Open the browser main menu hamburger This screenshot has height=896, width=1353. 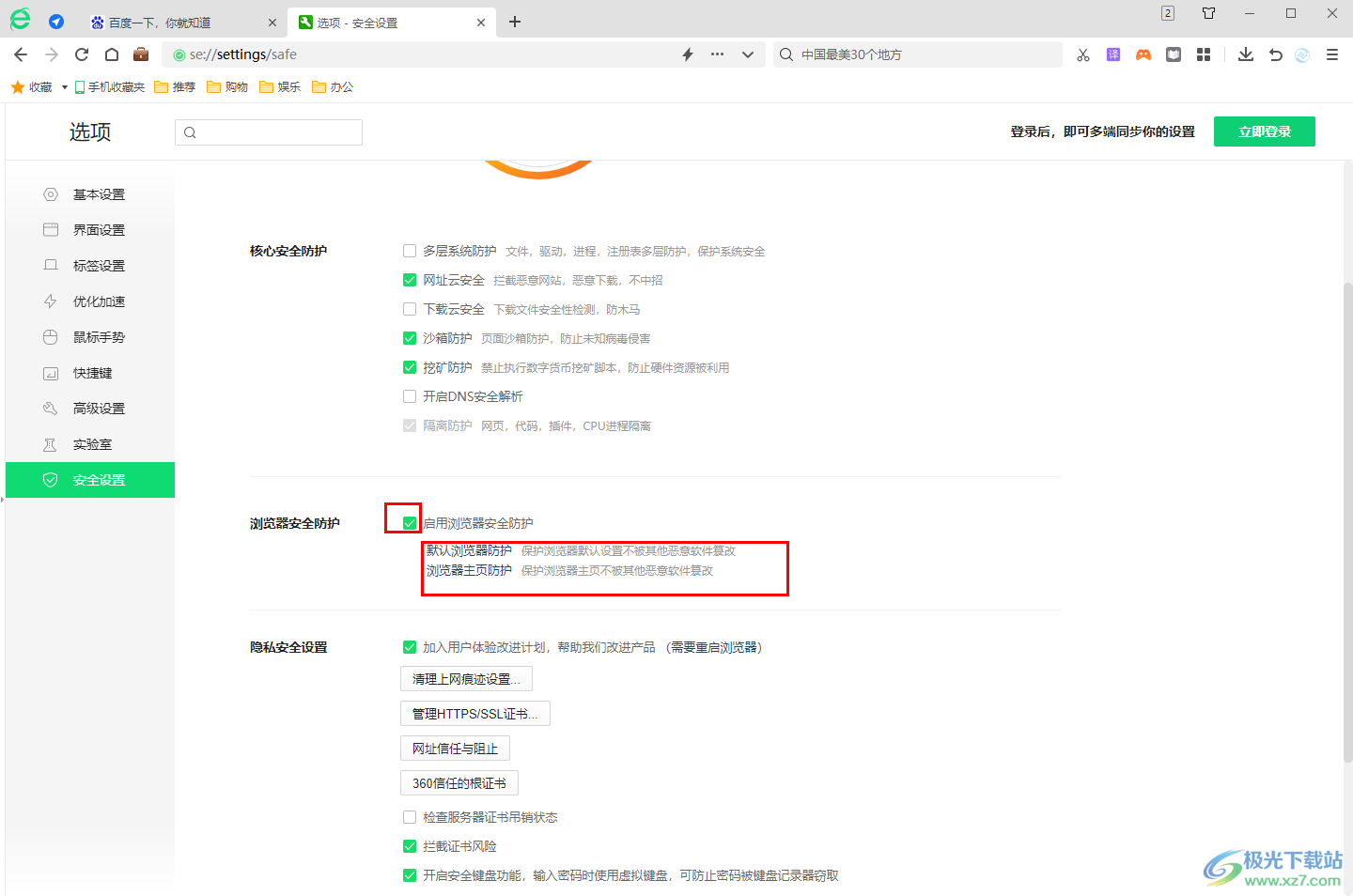click(x=1332, y=54)
